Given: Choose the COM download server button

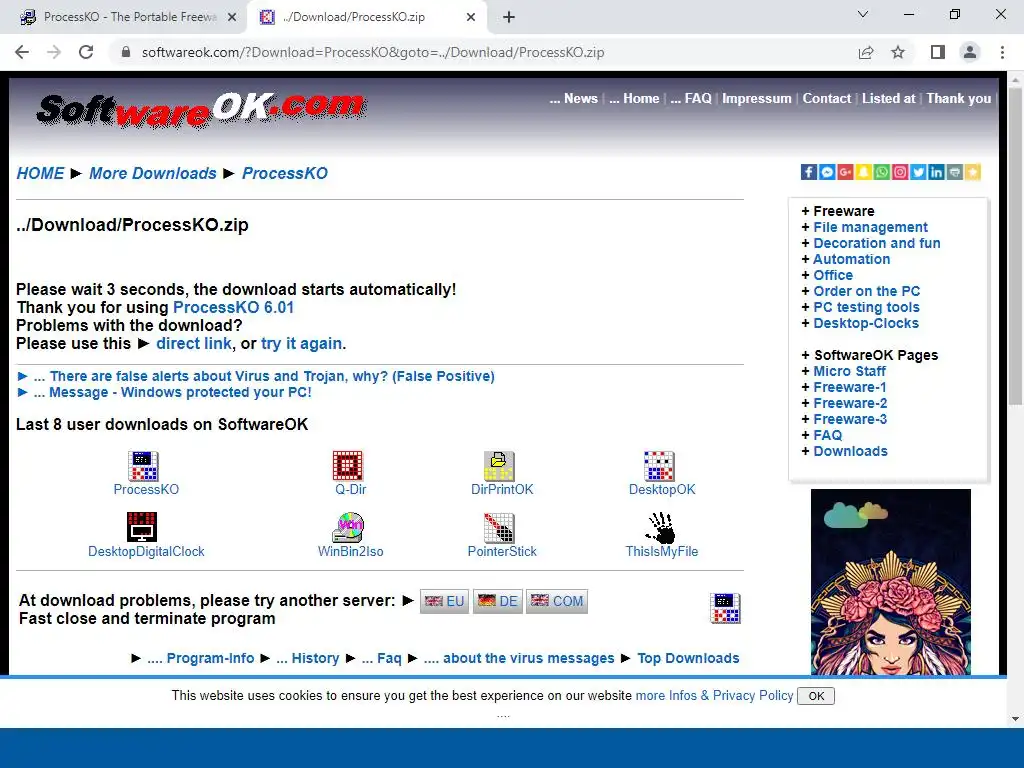Looking at the screenshot, I should (x=557, y=601).
